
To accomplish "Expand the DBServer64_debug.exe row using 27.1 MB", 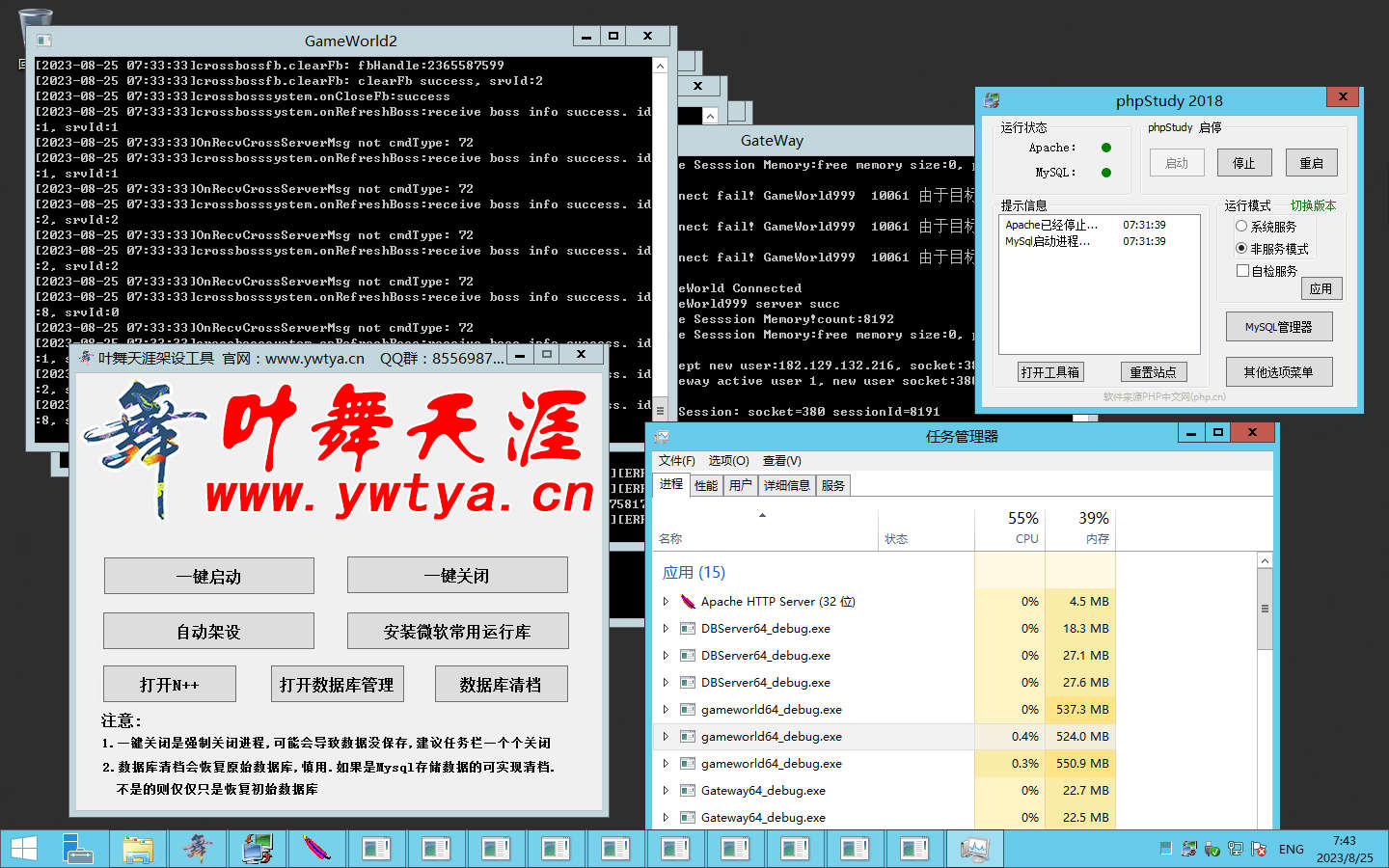I will (x=666, y=655).
